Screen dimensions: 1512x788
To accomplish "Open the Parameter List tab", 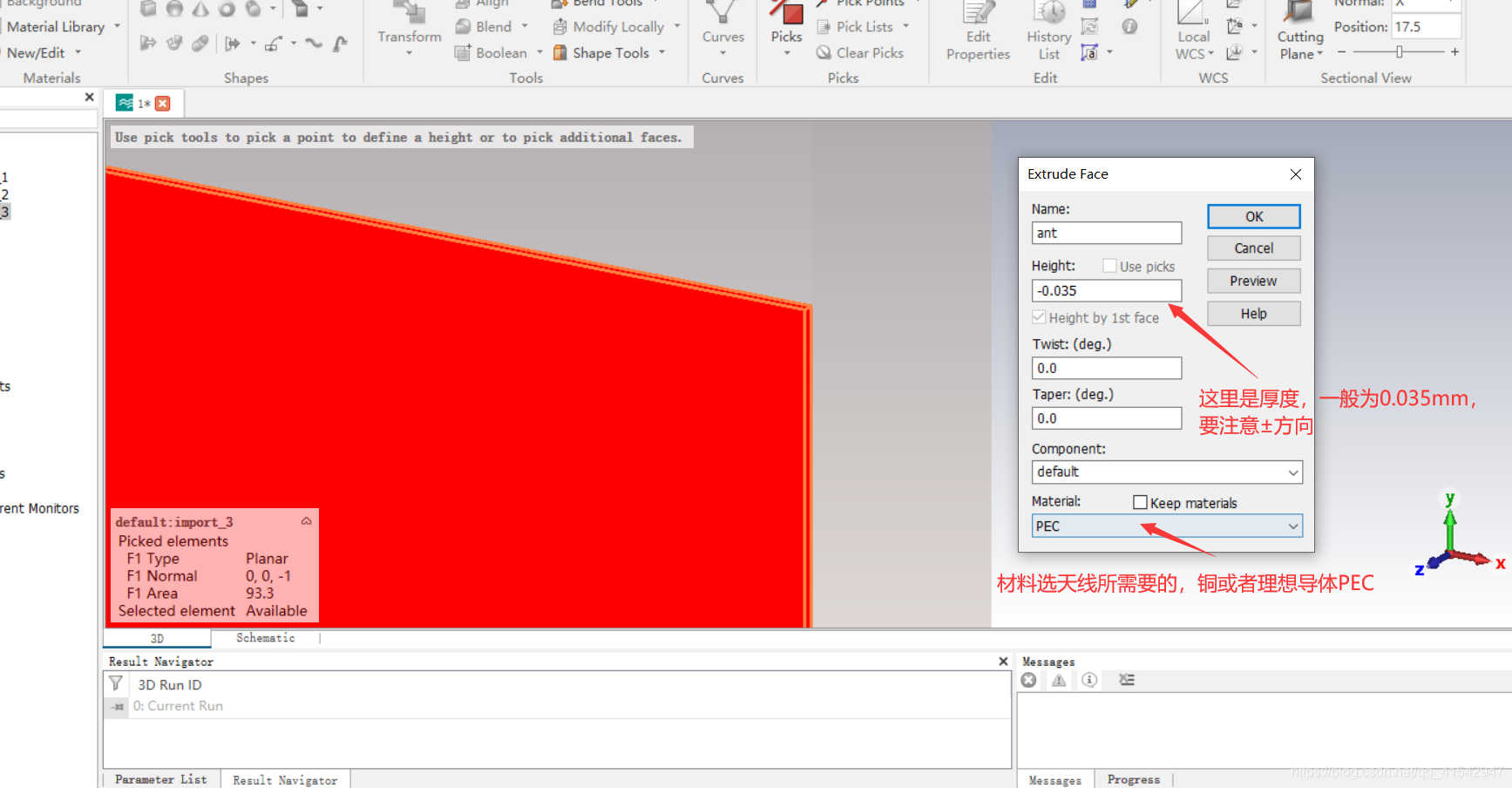I will (x=161, y=779).
